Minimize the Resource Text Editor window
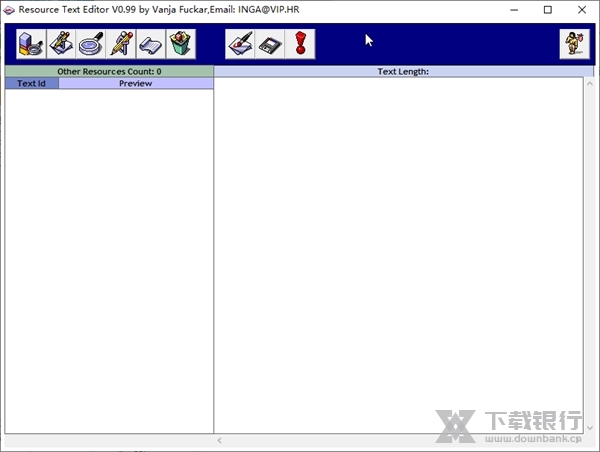Viewport: 600px width, 452px height. coord(514,10)
